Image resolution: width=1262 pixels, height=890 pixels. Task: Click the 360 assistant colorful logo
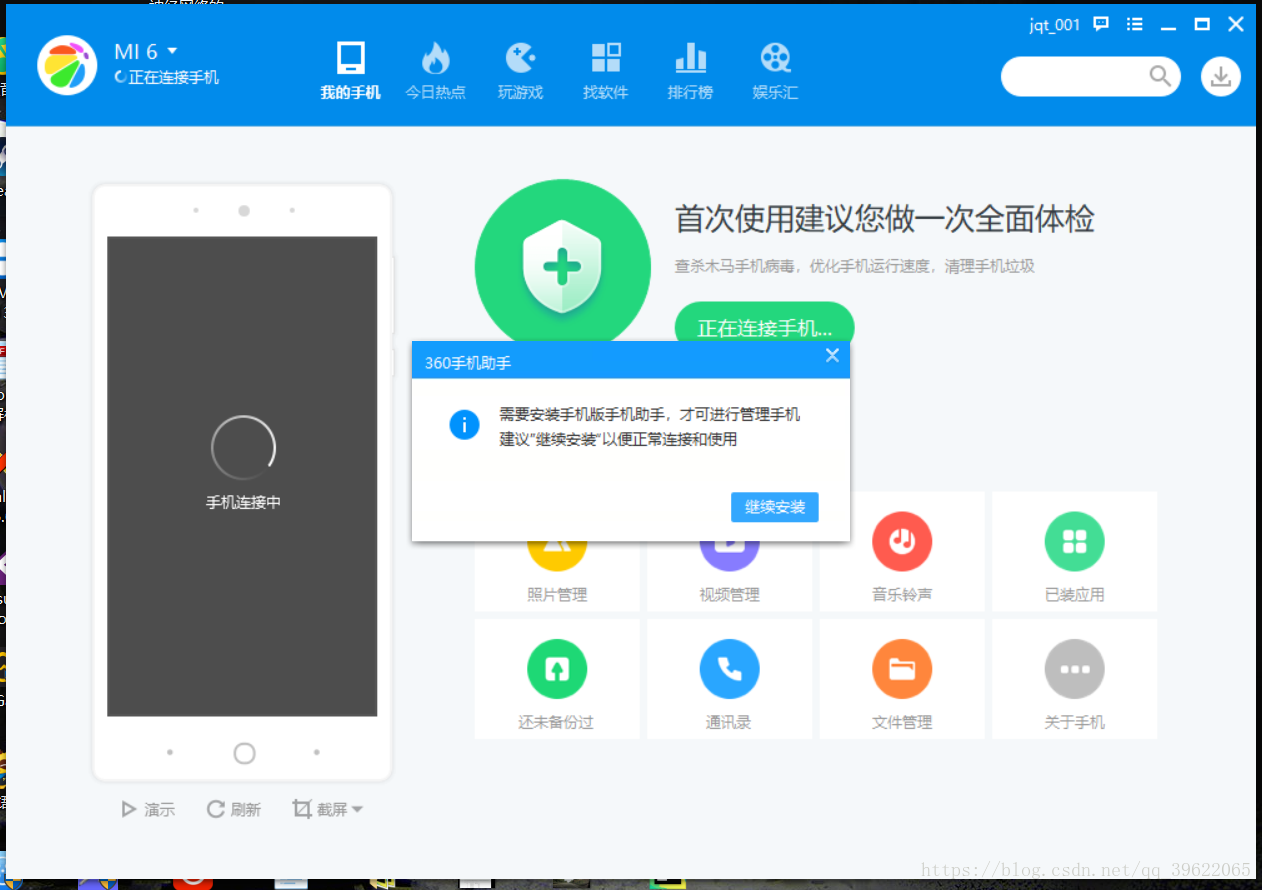tap(67, 65)
